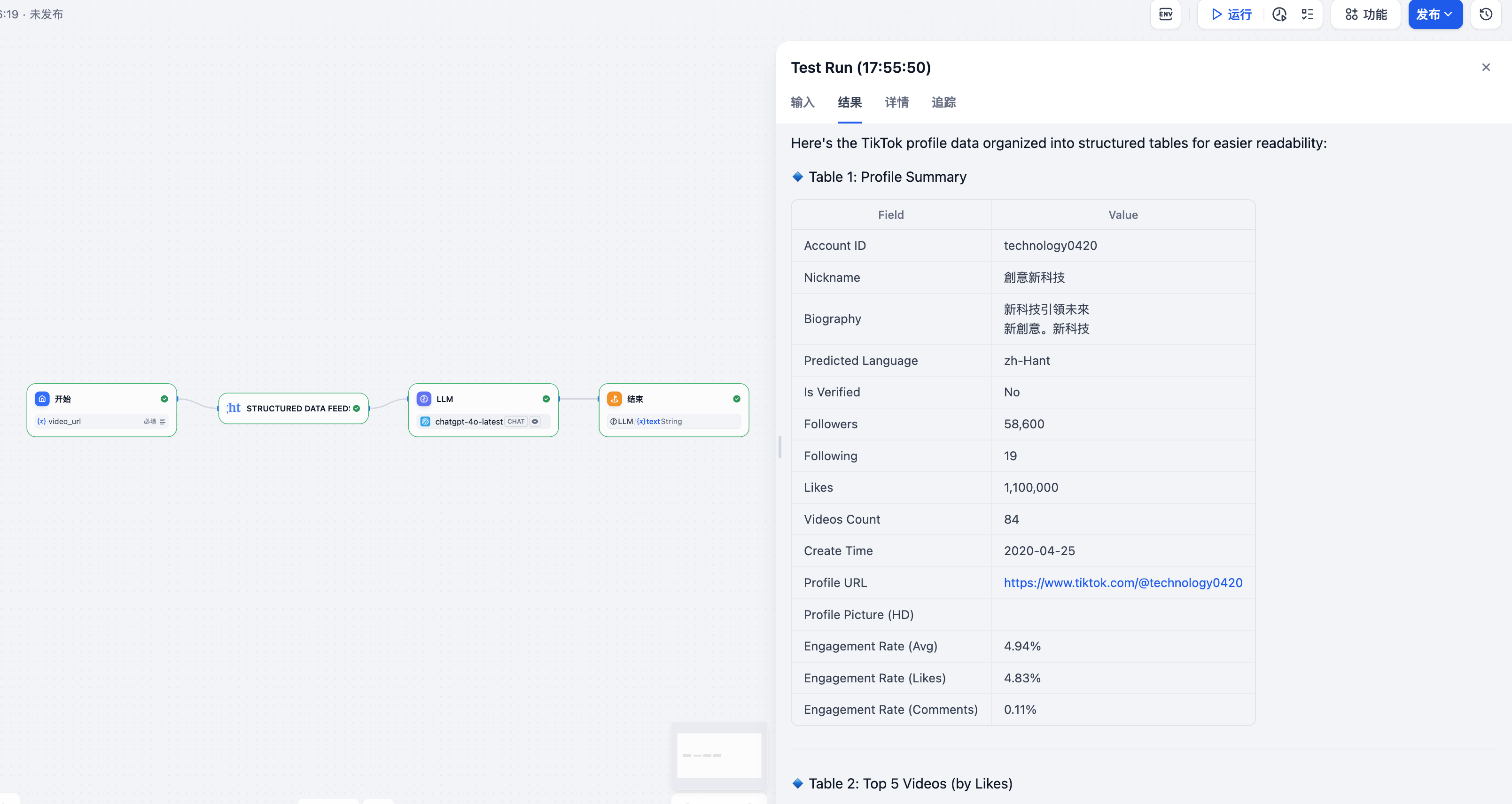1512x804 pixels.
Task: Click the video_url variable in start node
Action: coord(59,421)
